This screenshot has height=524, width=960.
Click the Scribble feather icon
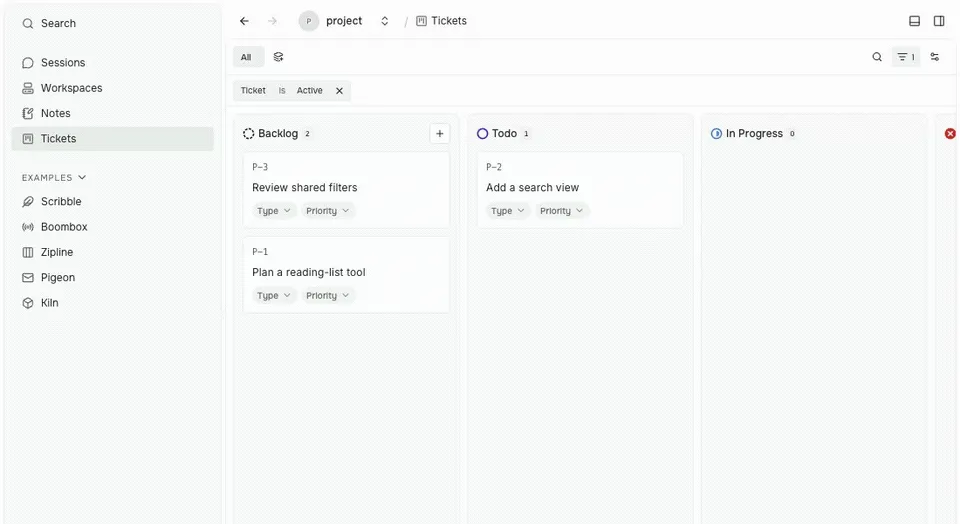[x=28, y=201]
